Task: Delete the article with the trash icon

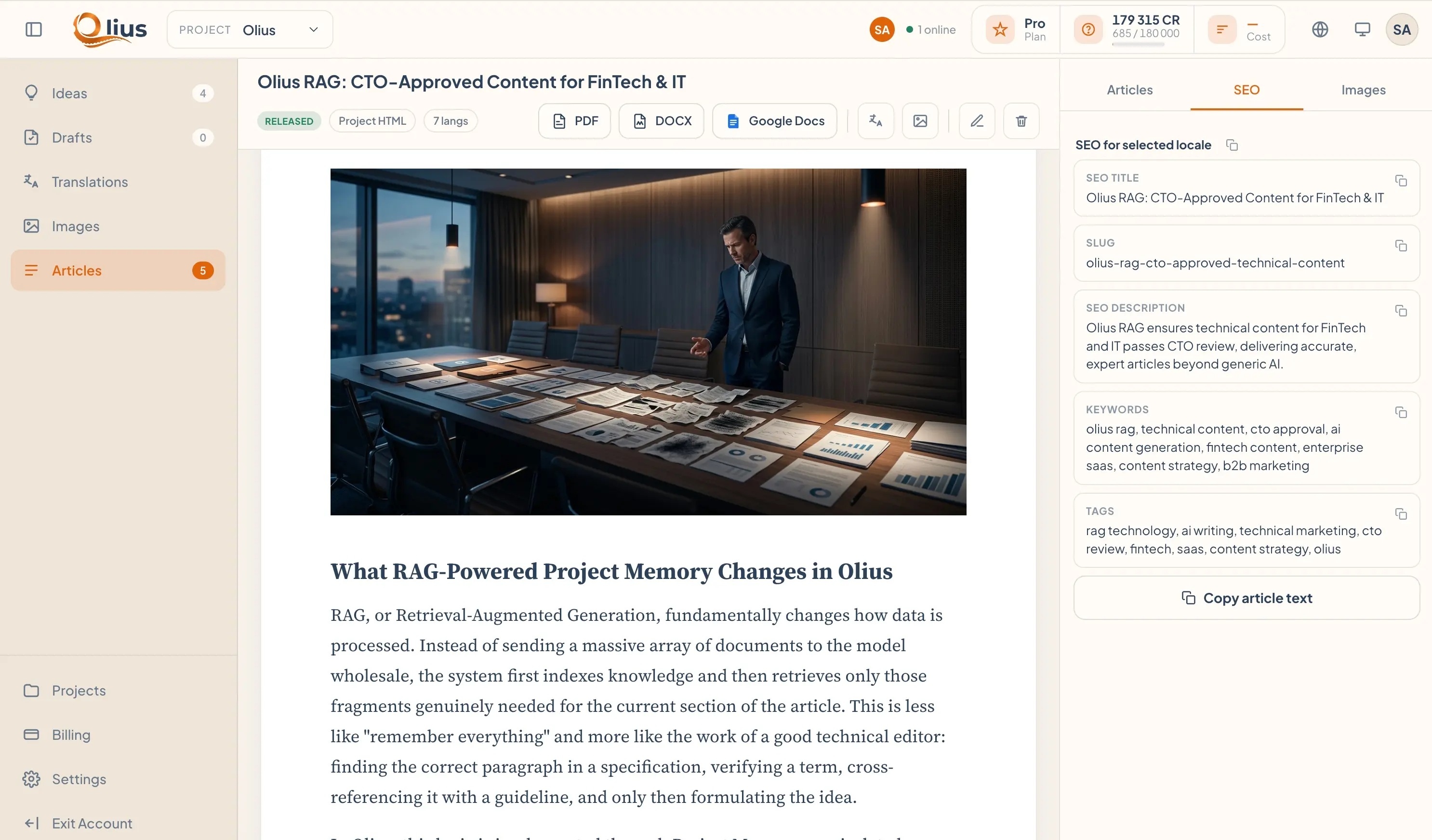Action: coord(1021,121)
